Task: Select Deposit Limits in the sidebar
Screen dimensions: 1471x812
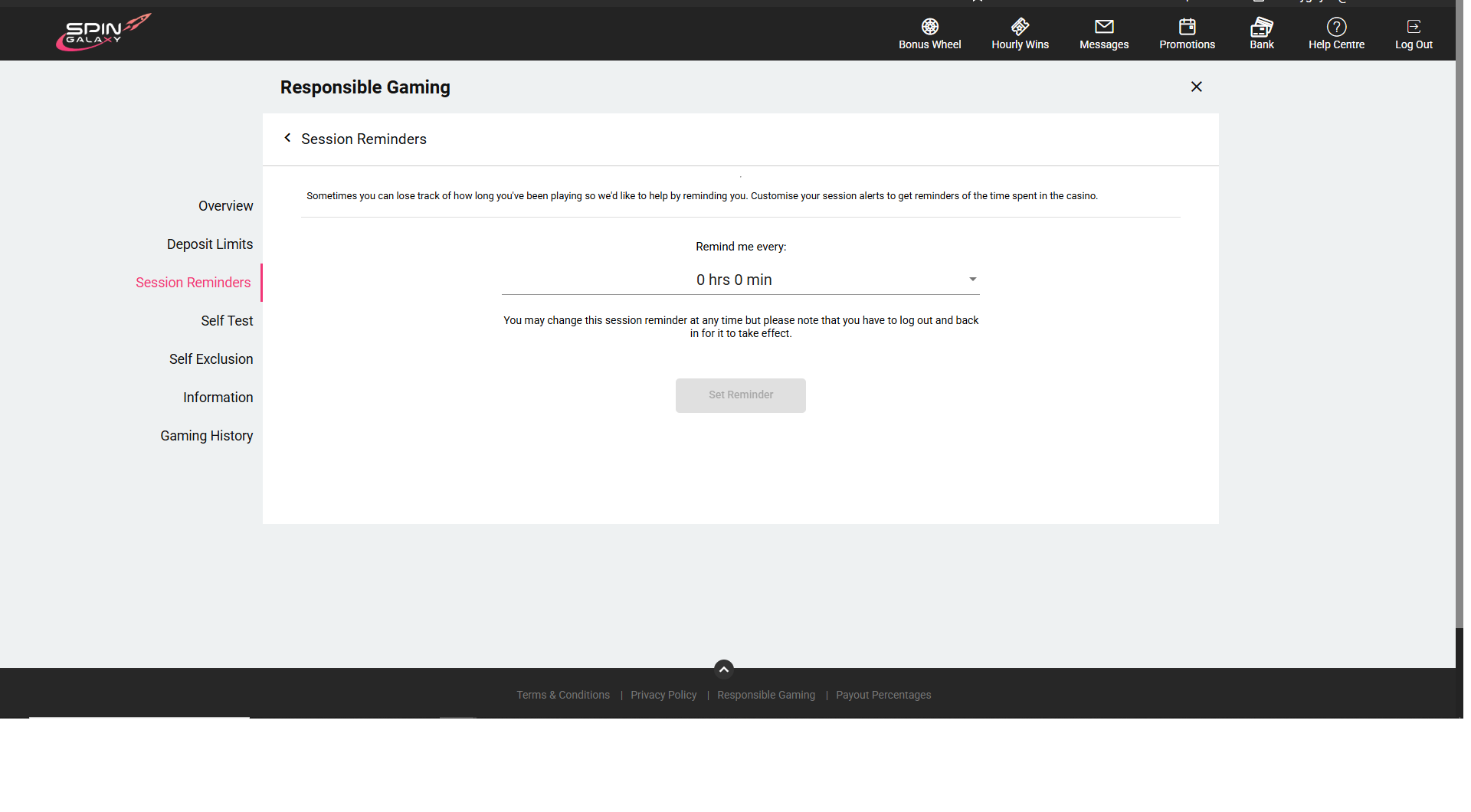Action: pos(210,244)
